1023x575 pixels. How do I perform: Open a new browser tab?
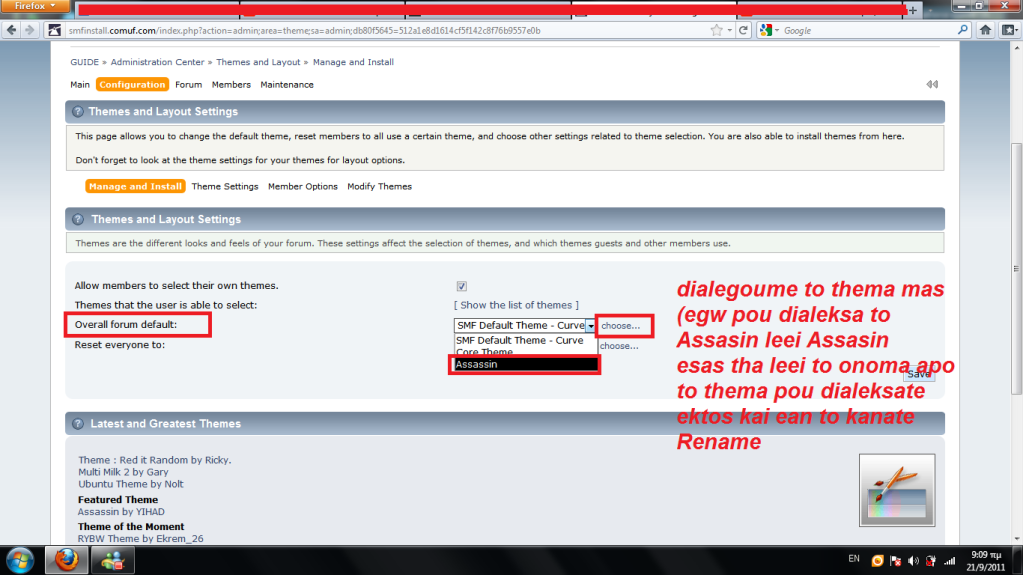pos(912,9)
